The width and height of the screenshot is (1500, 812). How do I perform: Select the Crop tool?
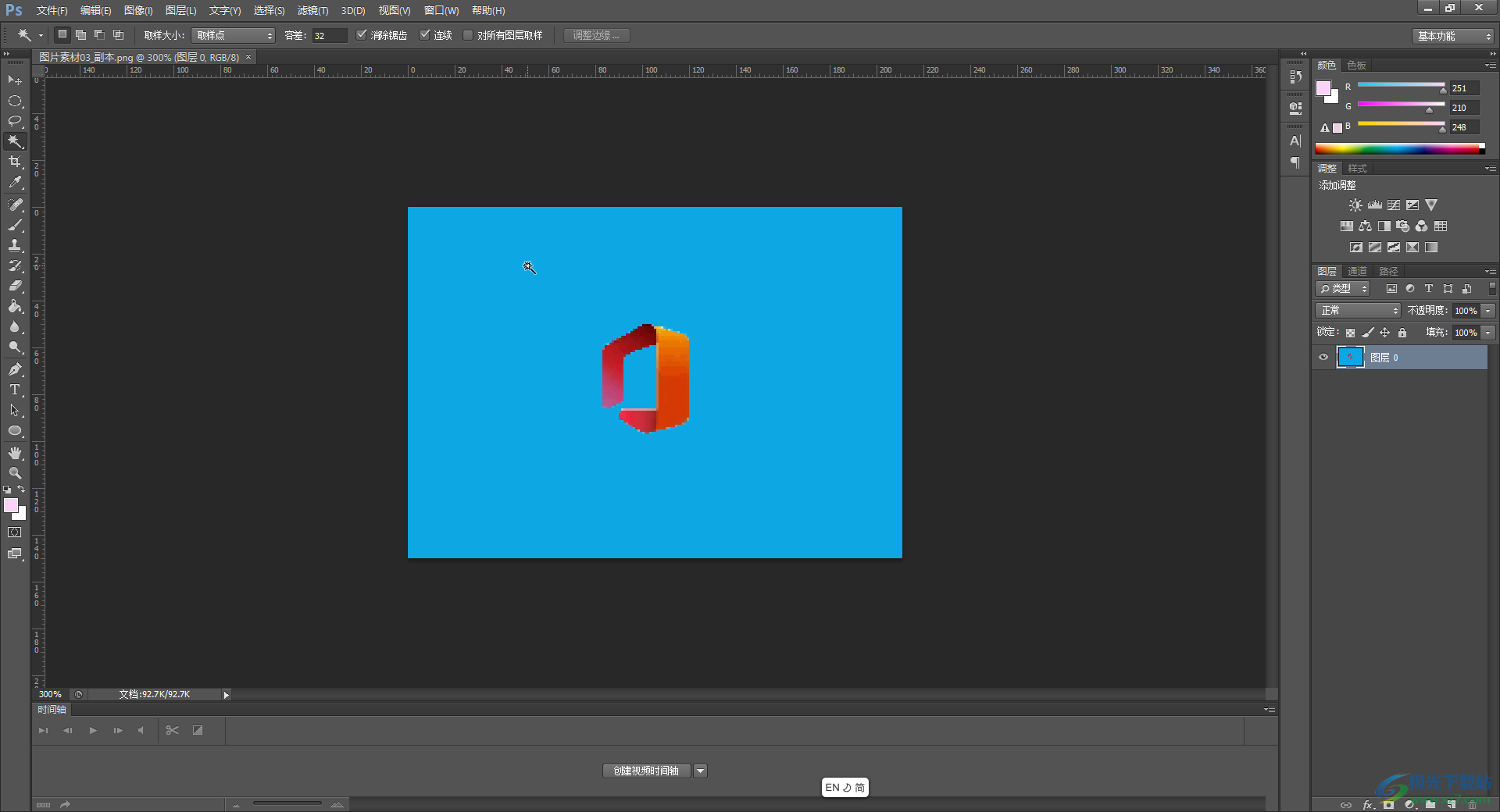[15, 162]
